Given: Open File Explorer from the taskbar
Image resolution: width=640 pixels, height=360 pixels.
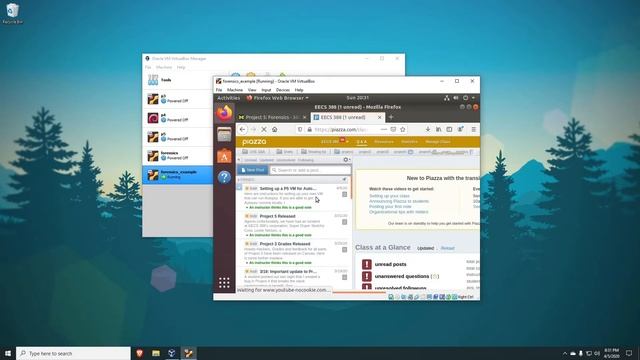Looking at the screenshot, I should click(156, 353).
